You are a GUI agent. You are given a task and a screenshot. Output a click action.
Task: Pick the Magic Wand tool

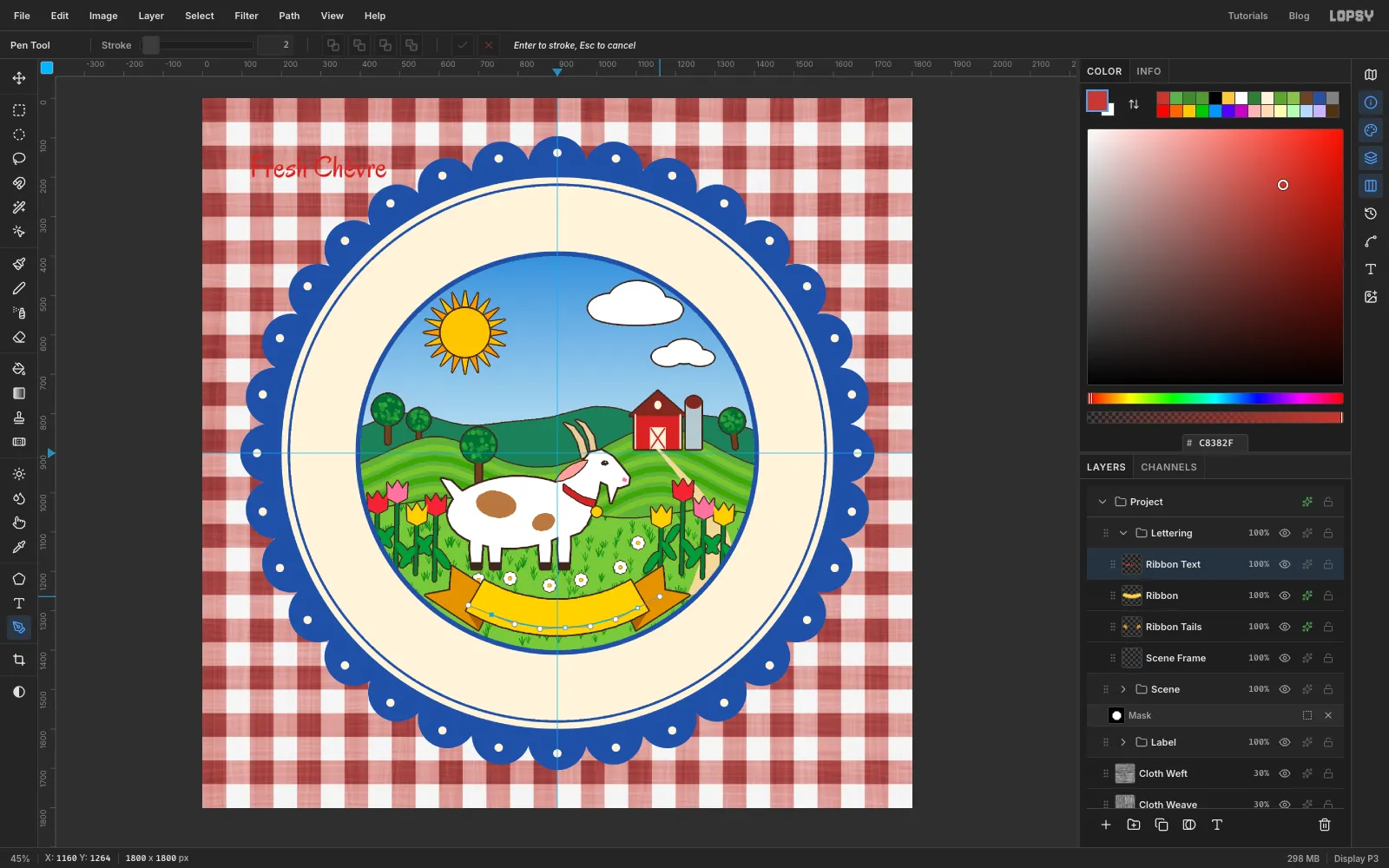19,207
